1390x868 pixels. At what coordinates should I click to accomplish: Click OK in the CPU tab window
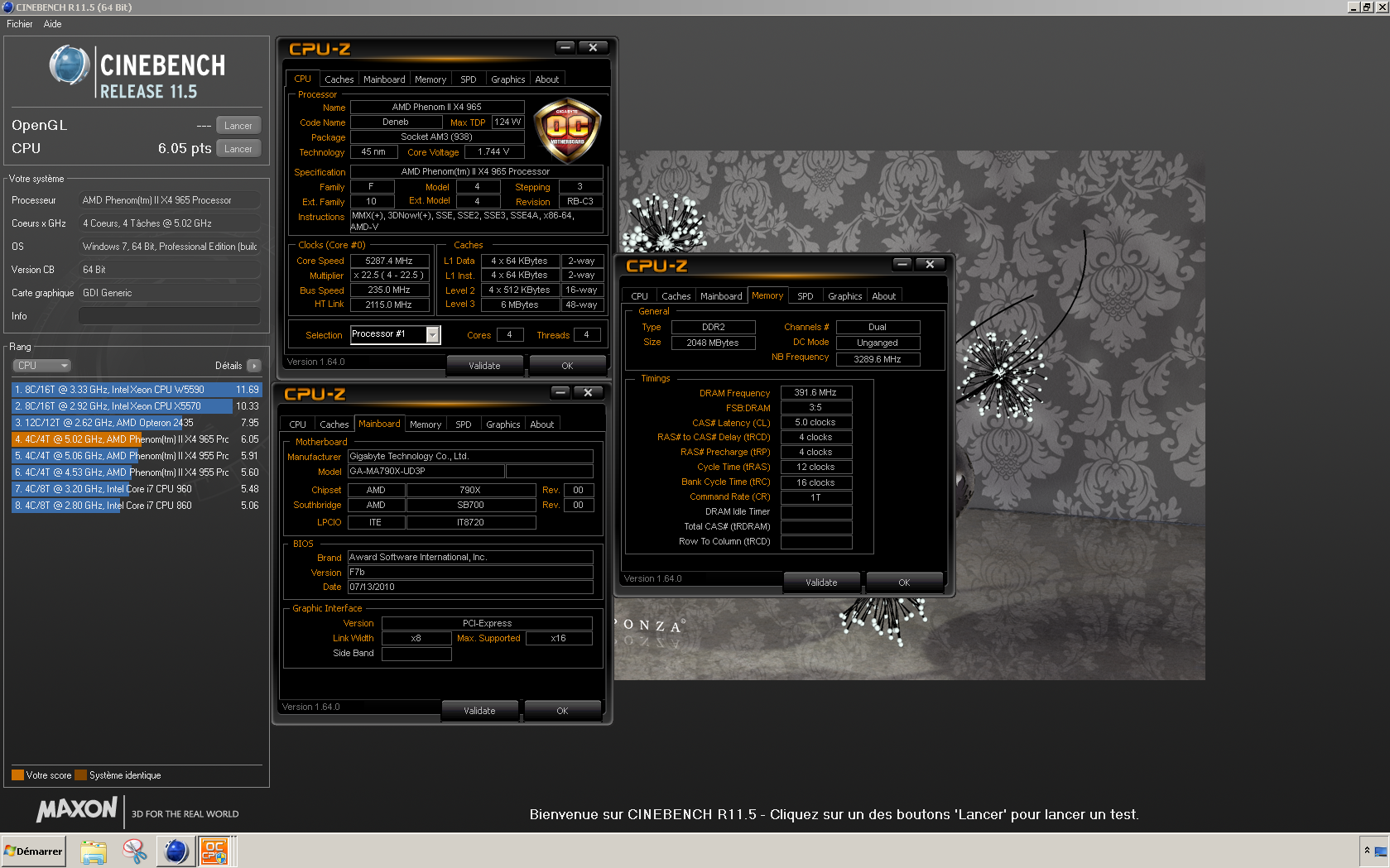pyautogui.click(x=567, y=366)
